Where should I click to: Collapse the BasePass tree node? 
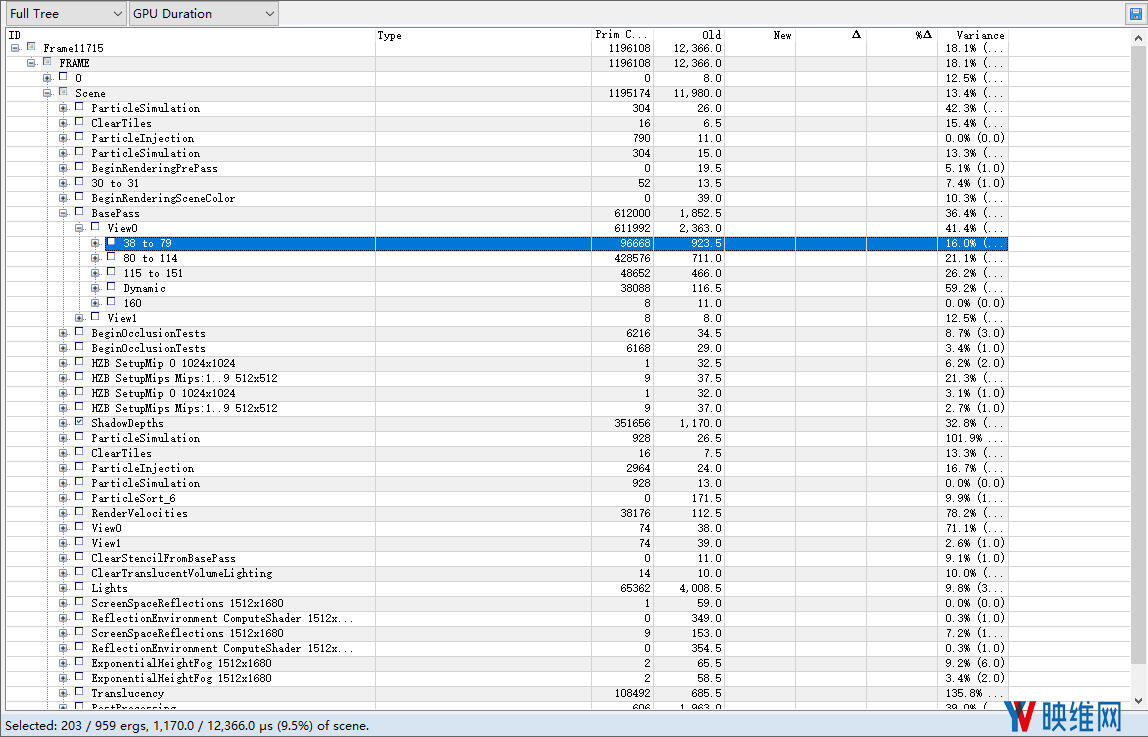point(63,213)
